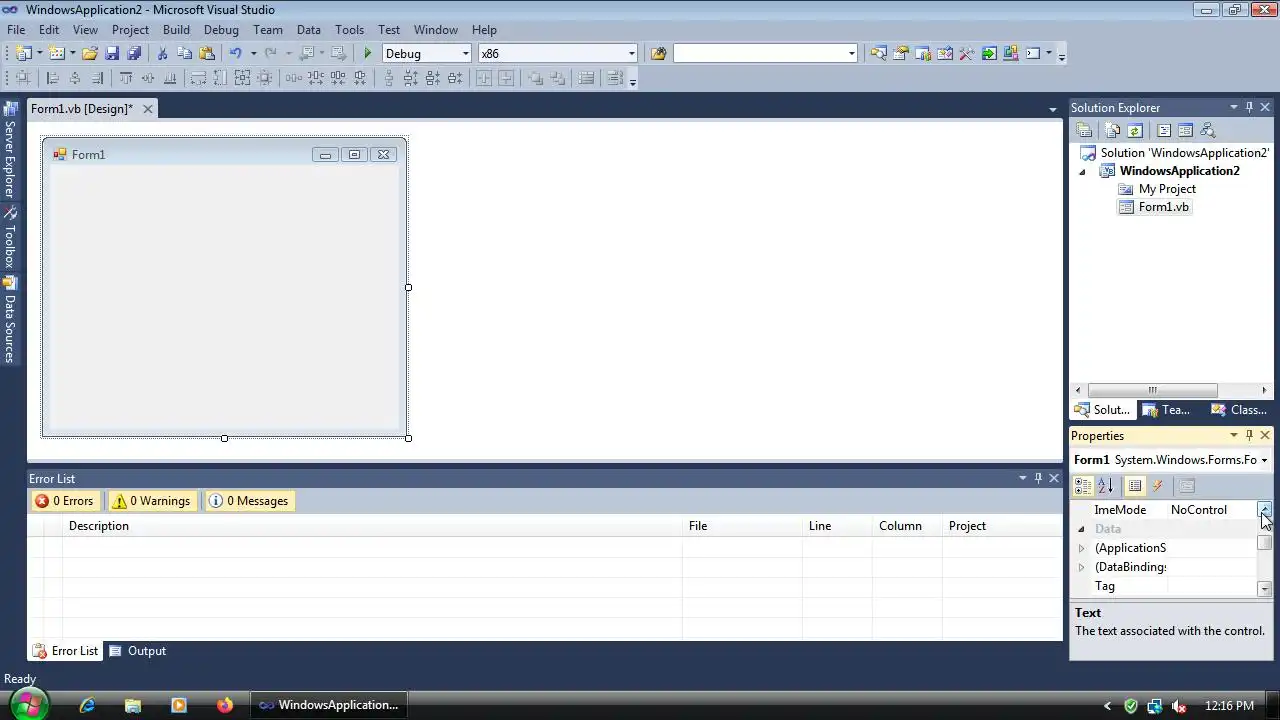Select My Project in Solution Explorer
This screenshot has height=720, width=1280.
click(1156, 189)
